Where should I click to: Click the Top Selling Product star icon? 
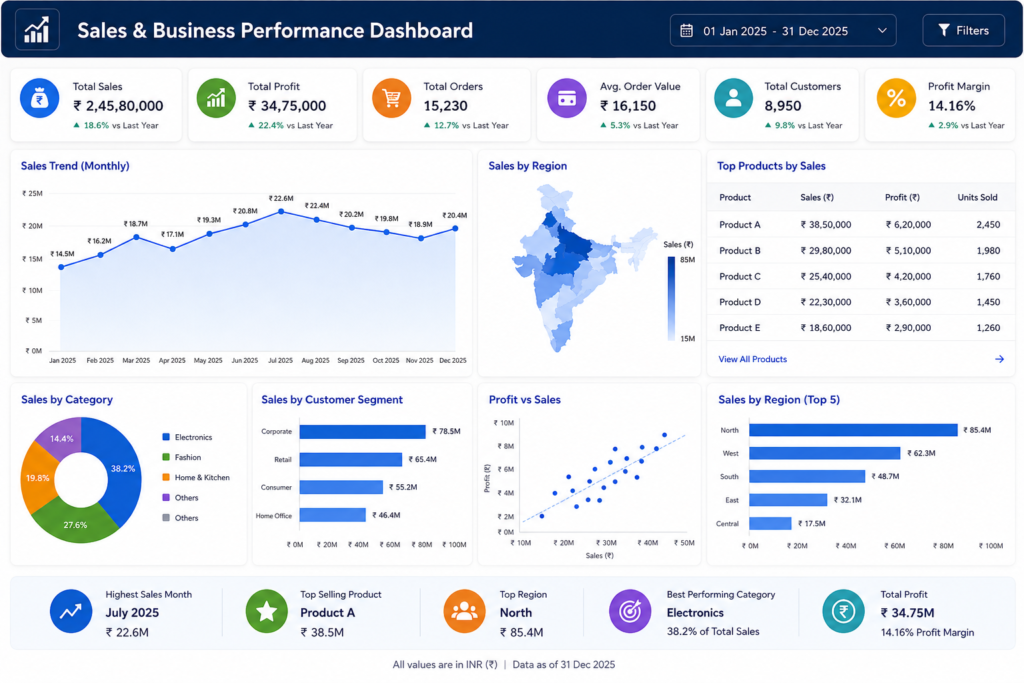[266, 611]
